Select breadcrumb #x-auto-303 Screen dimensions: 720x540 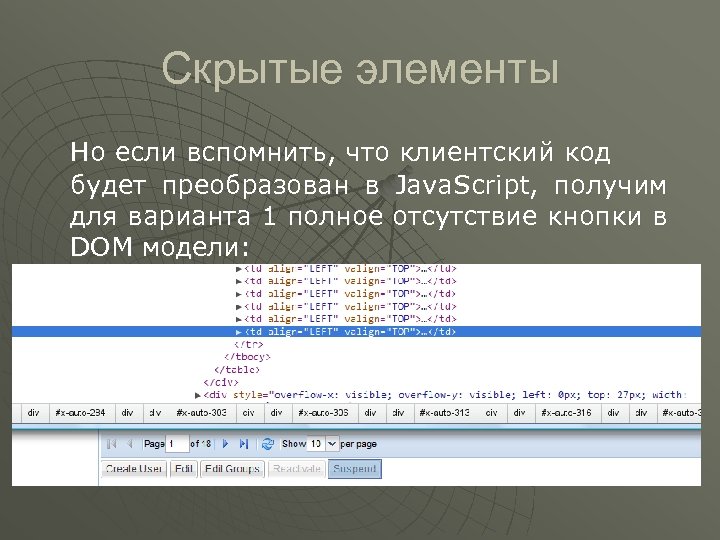[202, 413]
